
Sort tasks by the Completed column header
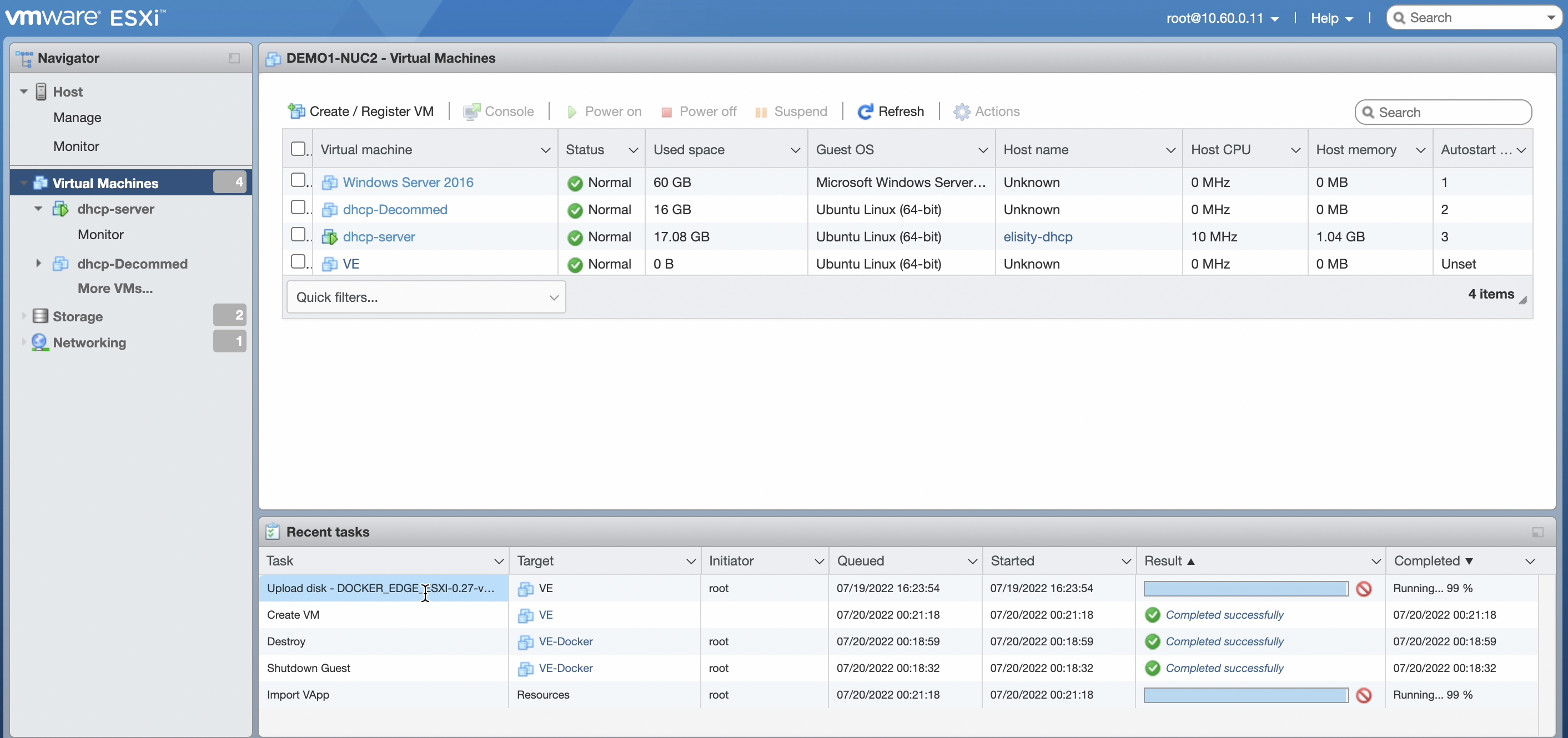click(1434, 562)
